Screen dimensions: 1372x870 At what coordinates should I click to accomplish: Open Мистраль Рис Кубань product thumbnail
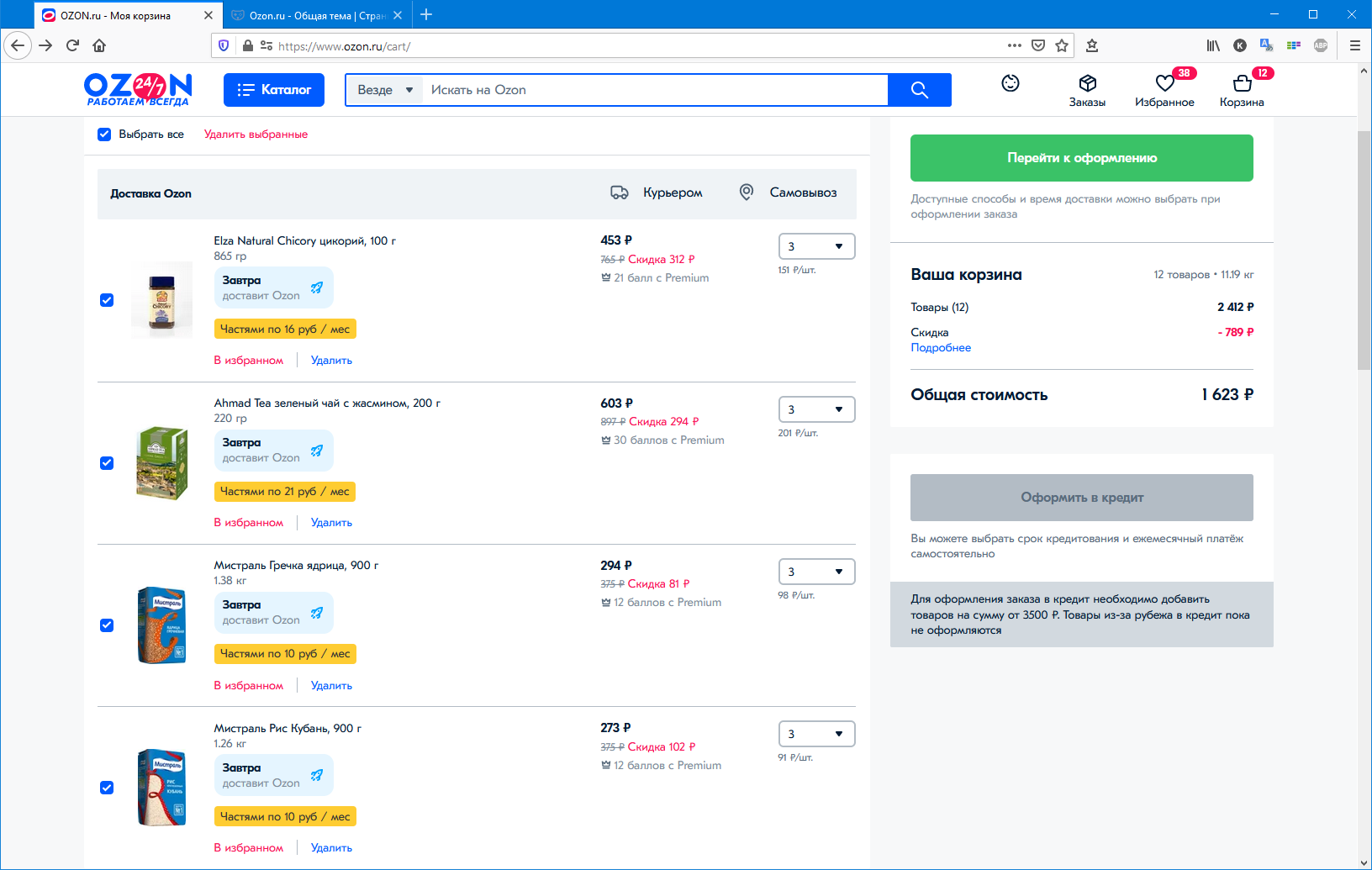[161, 788]
